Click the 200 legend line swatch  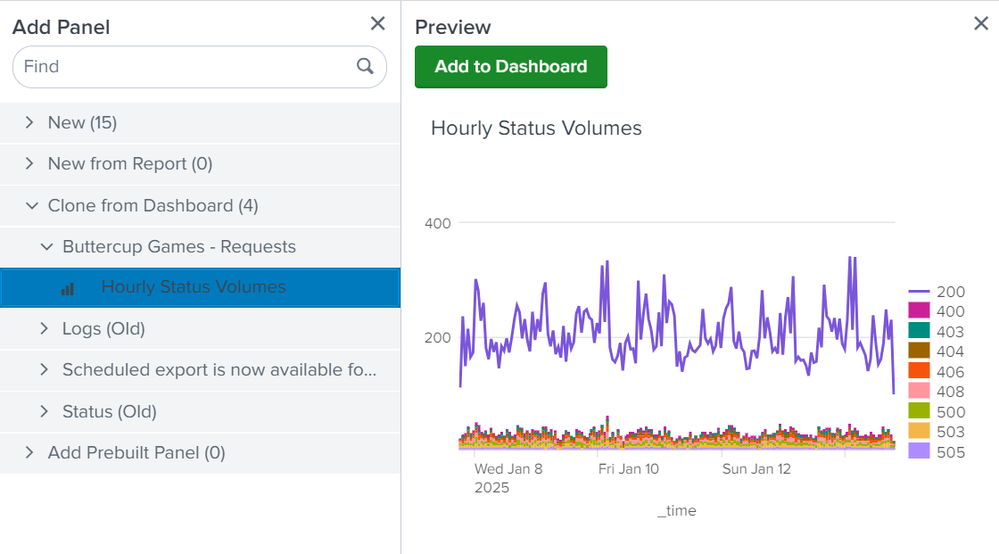919,292
